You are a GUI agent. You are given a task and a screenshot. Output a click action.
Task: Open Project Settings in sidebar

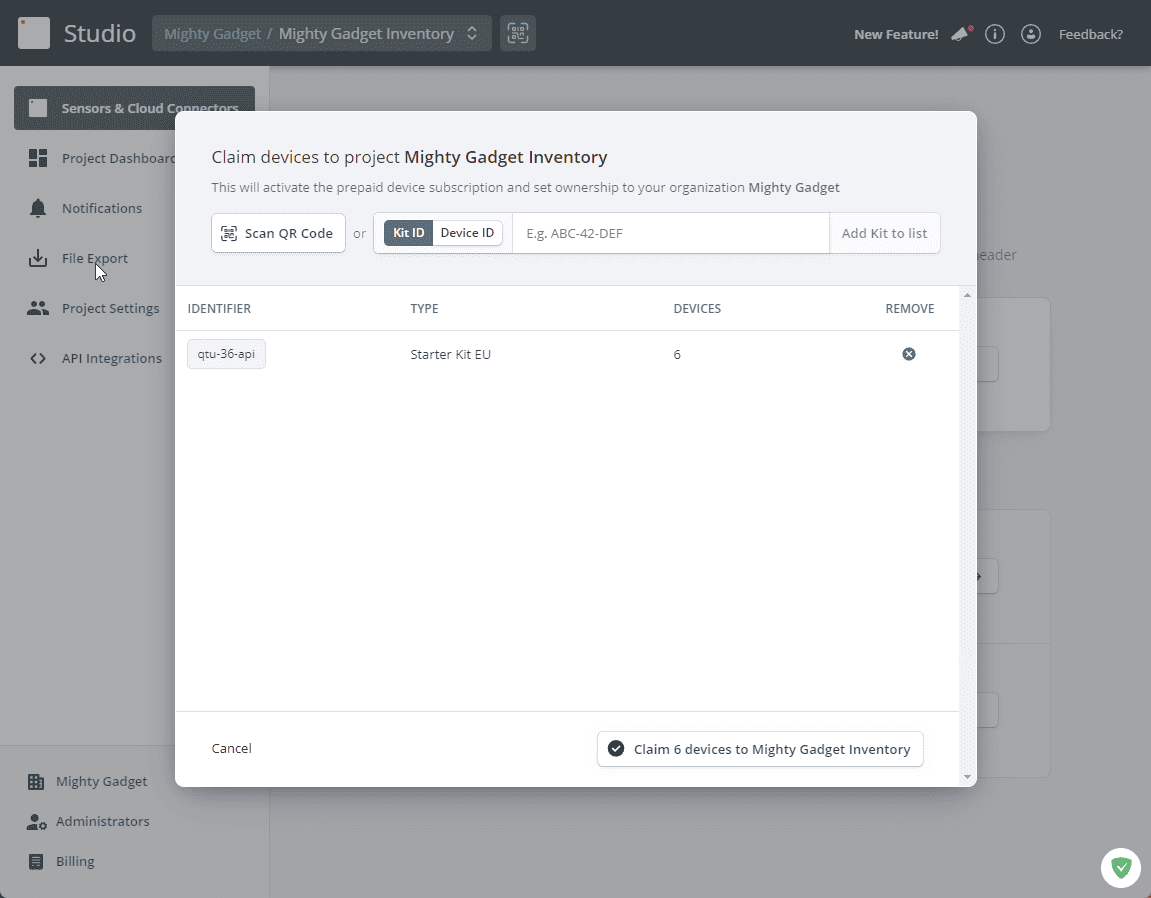click(110, 308)
